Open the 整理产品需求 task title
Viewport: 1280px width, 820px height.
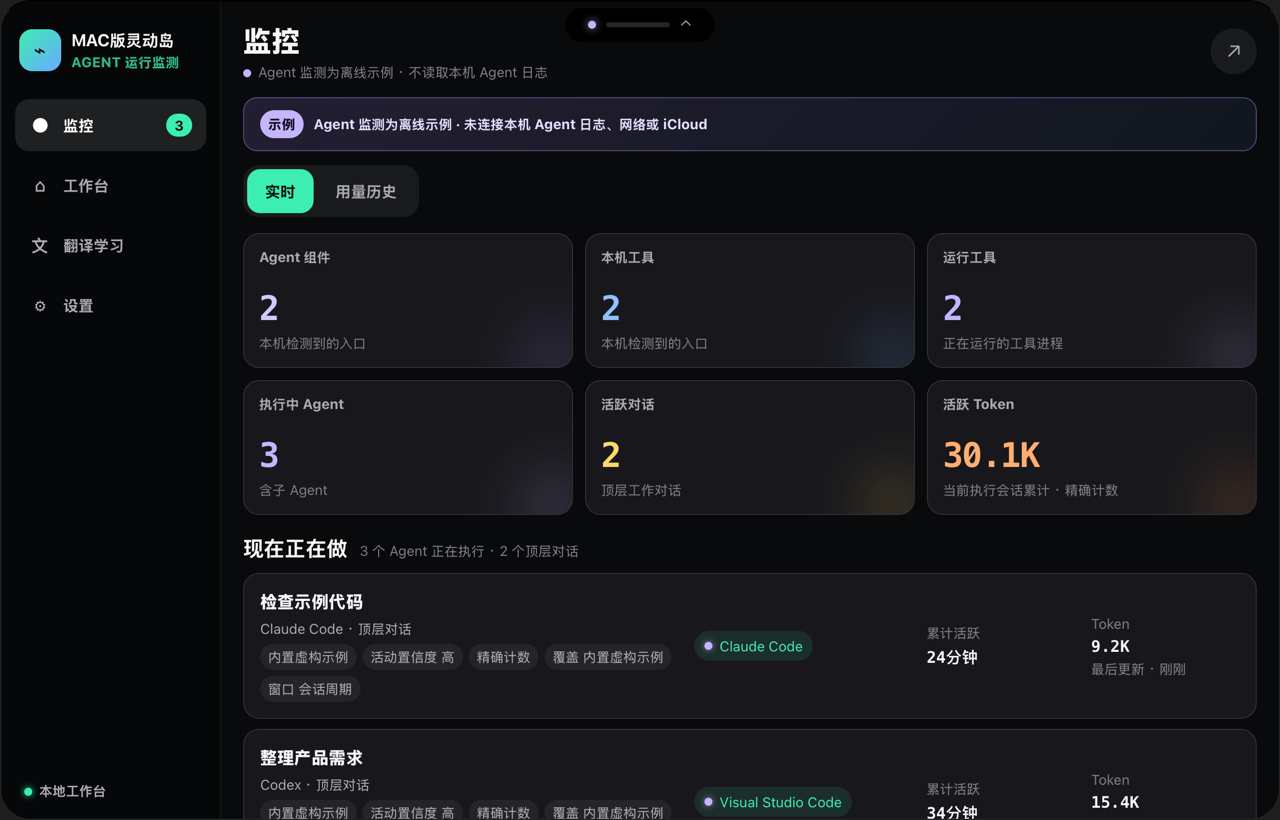click(311, 758)
